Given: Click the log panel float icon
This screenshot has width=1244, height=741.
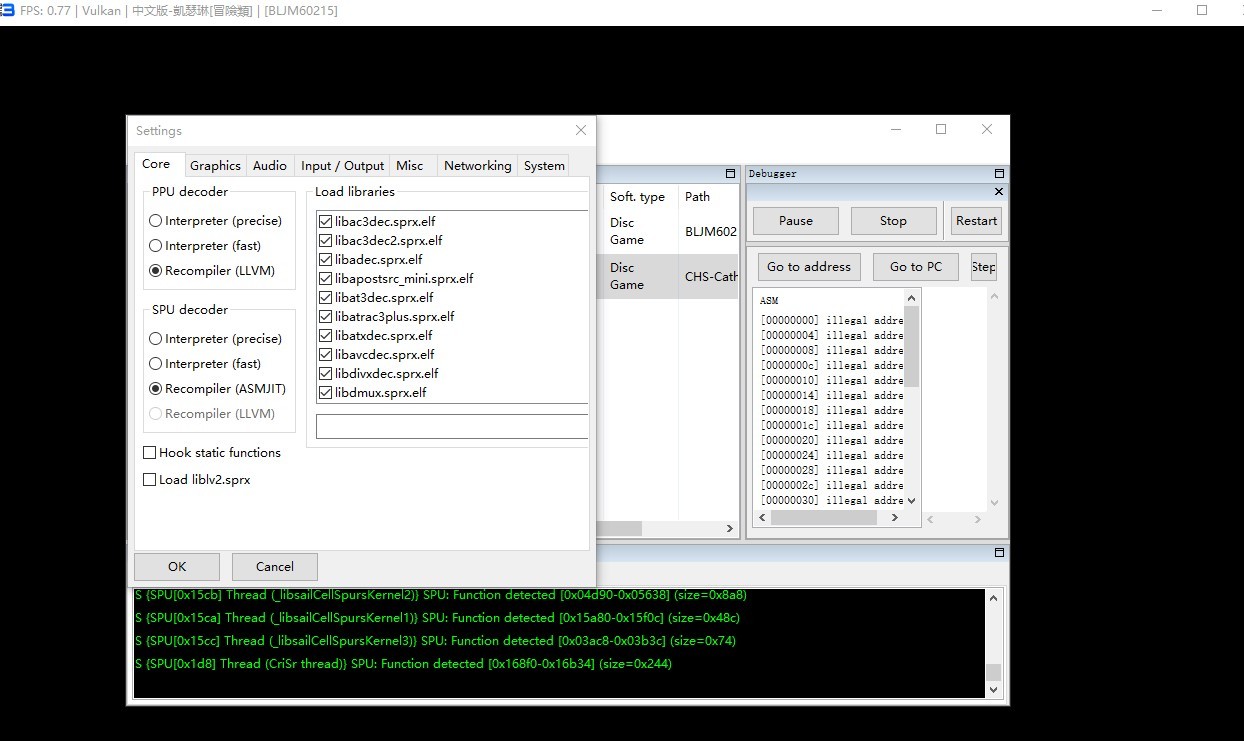Looking at the screenshot, I should 998,553.
